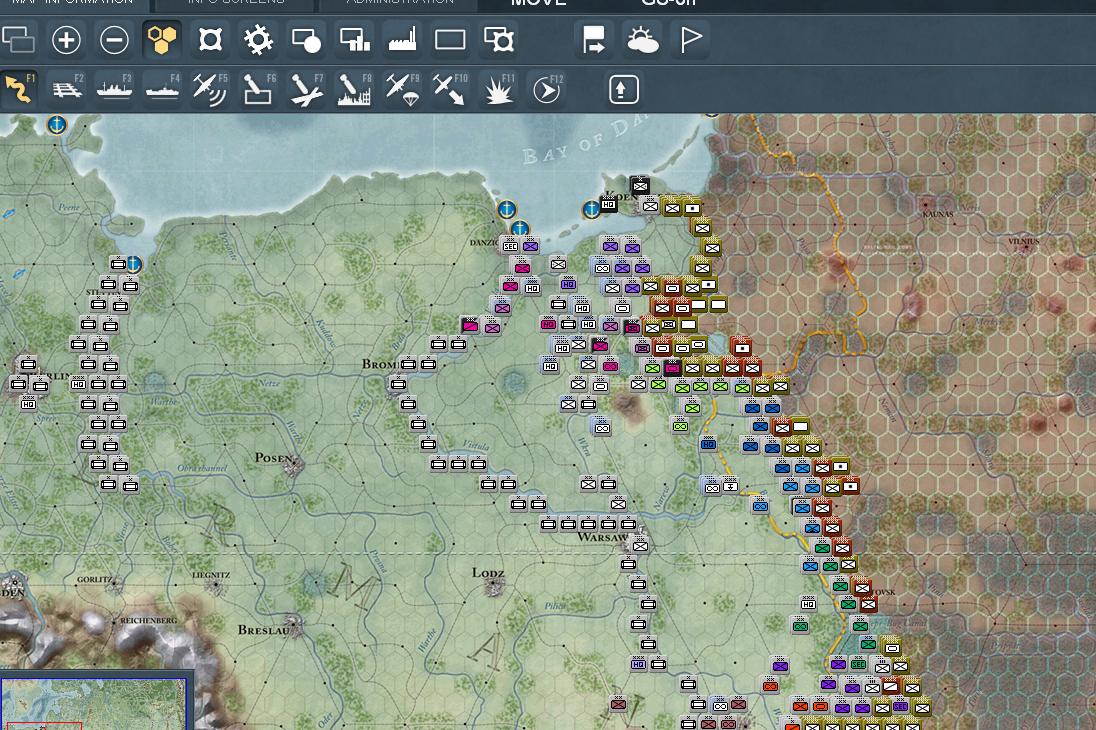Click the Breslau city label

click(x=263, y=630)
